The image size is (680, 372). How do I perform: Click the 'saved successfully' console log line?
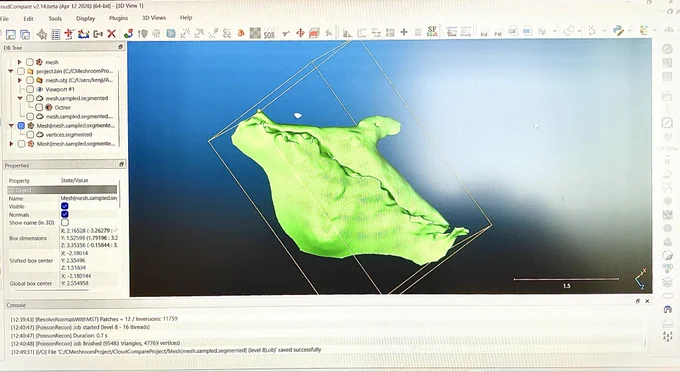pos(166,350)
